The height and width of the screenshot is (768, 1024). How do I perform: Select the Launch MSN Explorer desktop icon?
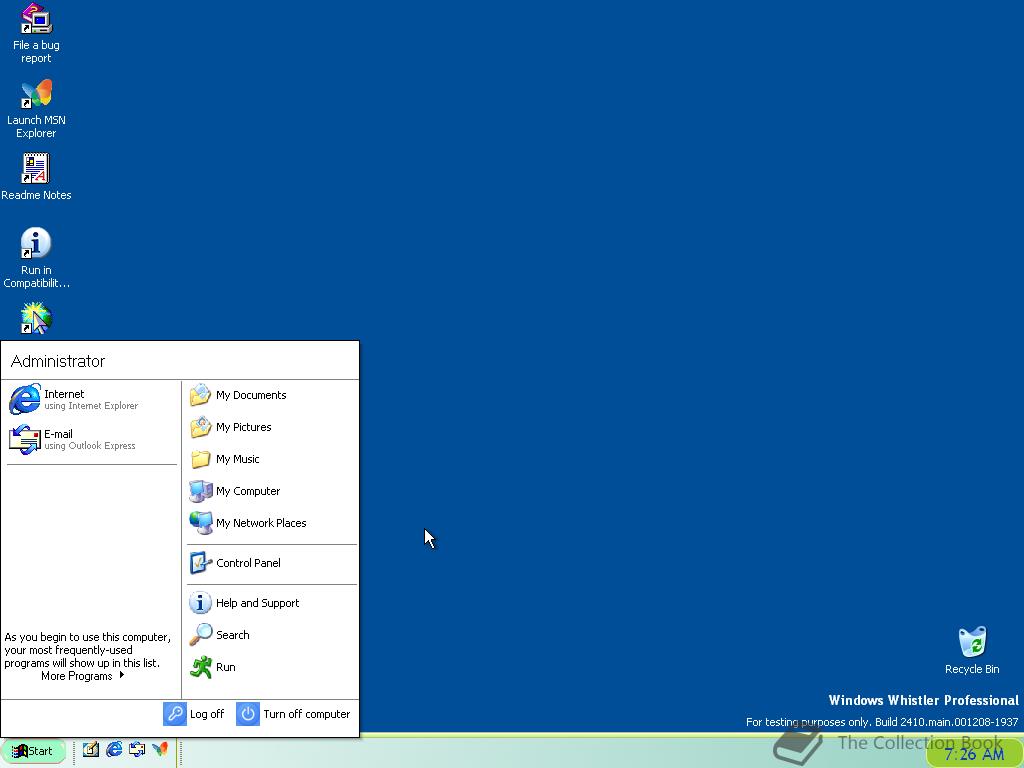tap(36, 109)
